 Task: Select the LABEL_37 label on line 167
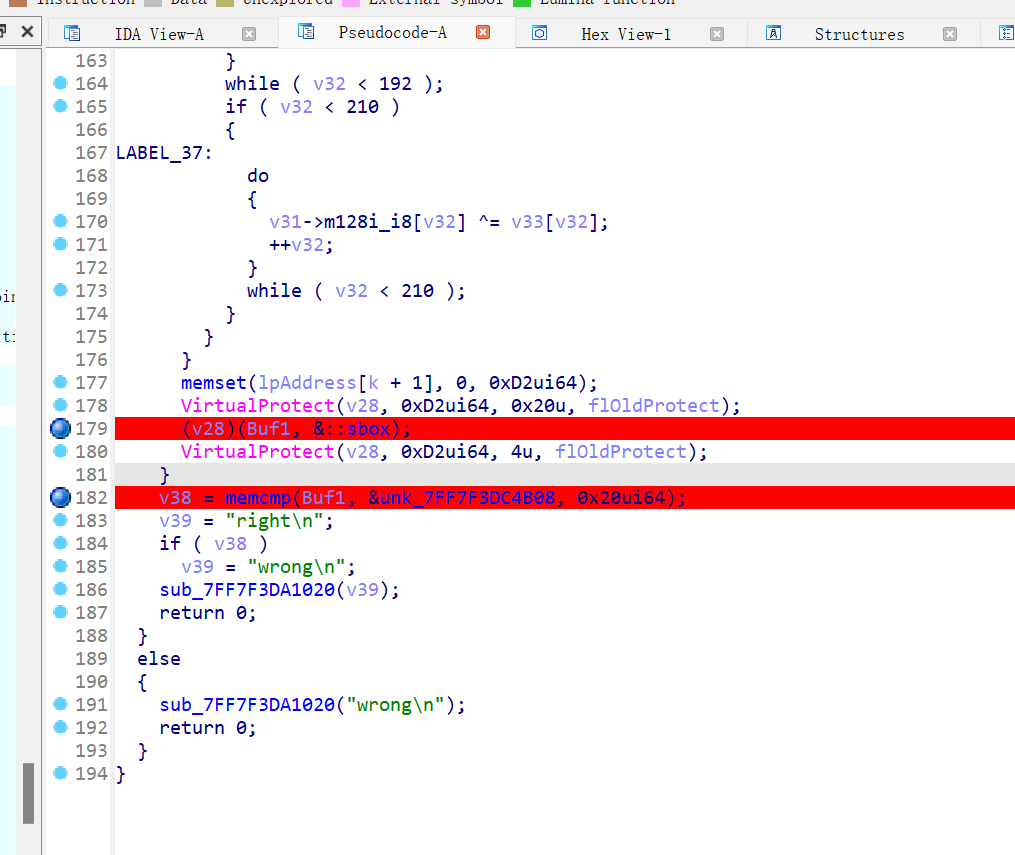point(158,153)
